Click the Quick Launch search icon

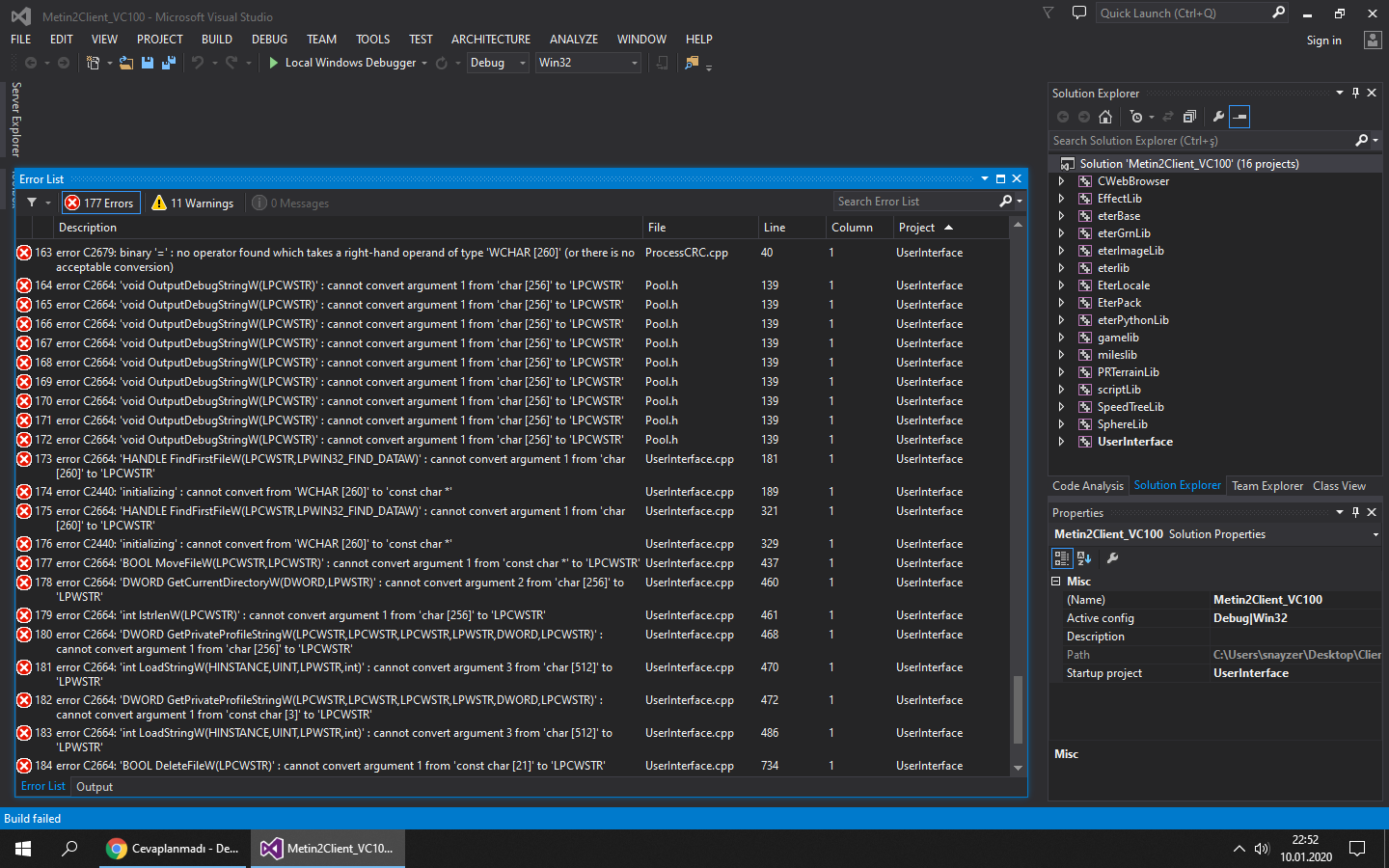coord(1279,13)
